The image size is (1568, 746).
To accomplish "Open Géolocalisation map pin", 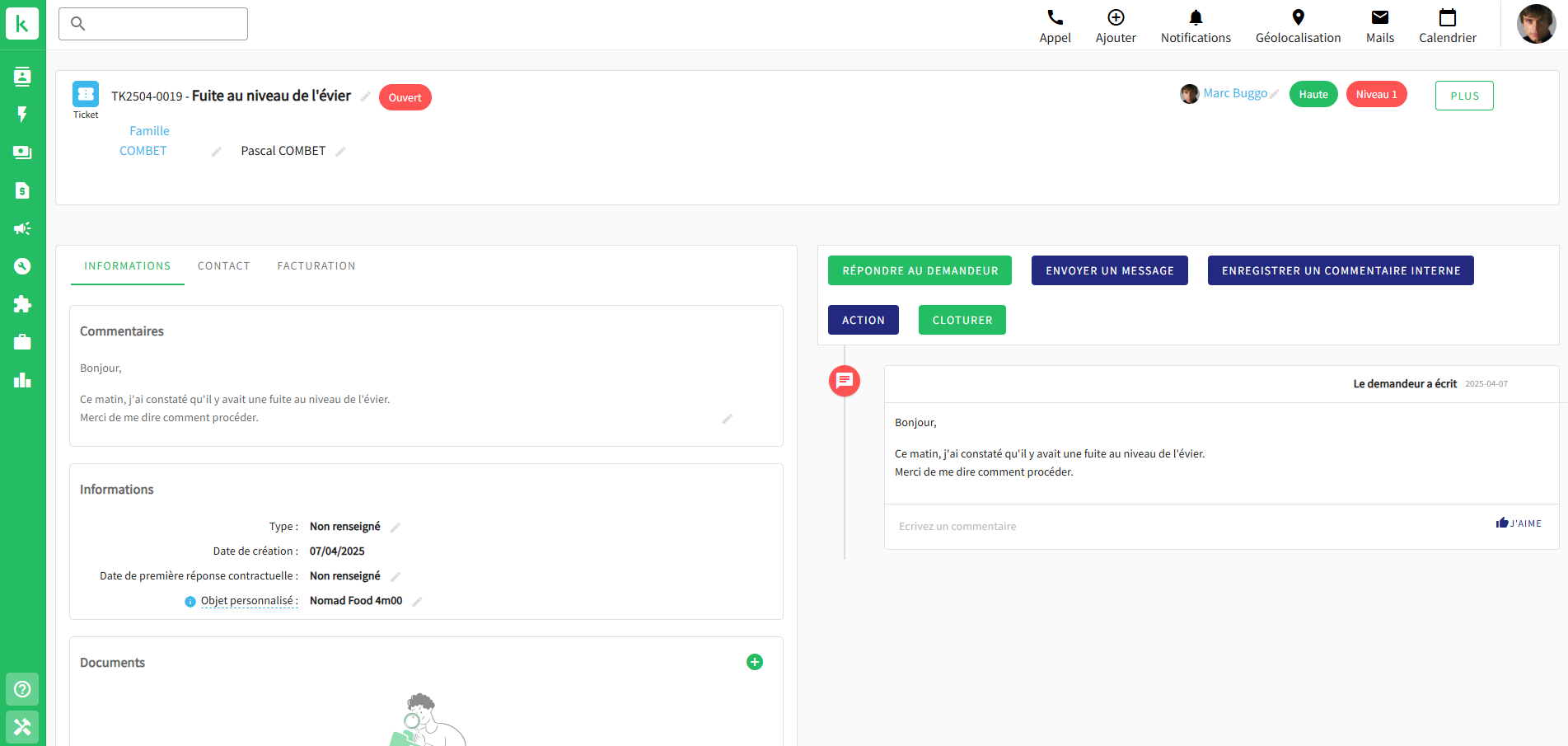I will [x=1298, y=18].
